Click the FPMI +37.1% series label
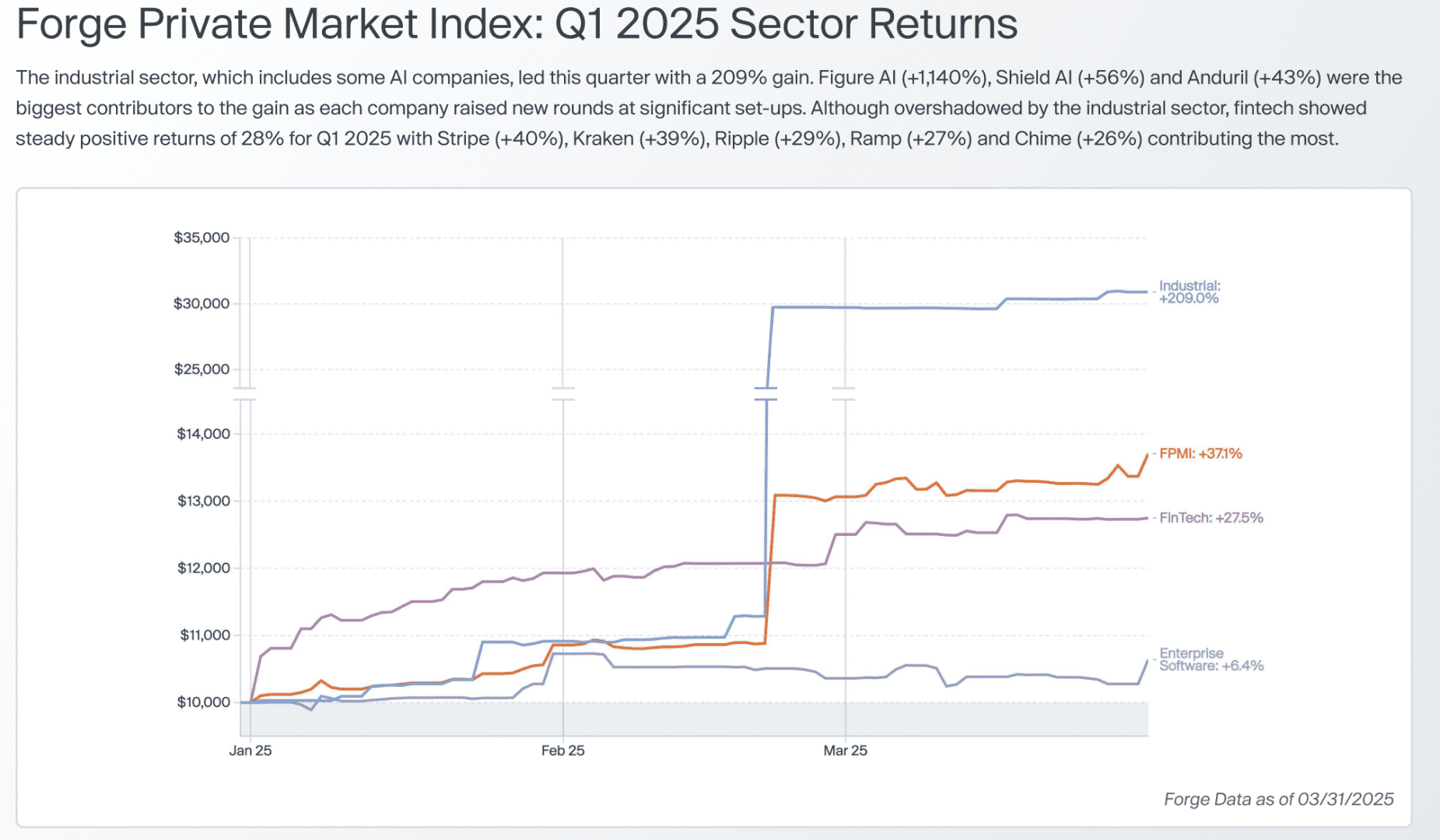Screen dimensions: 1440x840 click(1200, 453)
